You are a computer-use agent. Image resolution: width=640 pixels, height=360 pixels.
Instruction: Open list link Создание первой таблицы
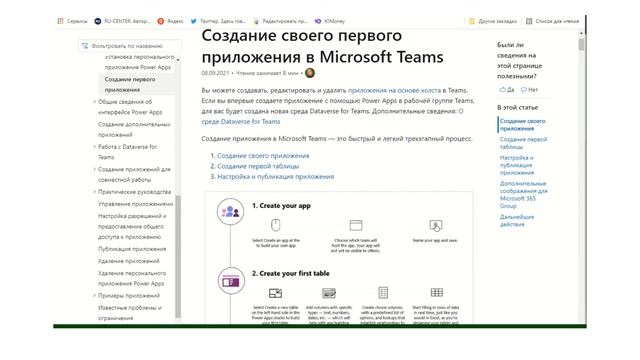coord(258,166)
